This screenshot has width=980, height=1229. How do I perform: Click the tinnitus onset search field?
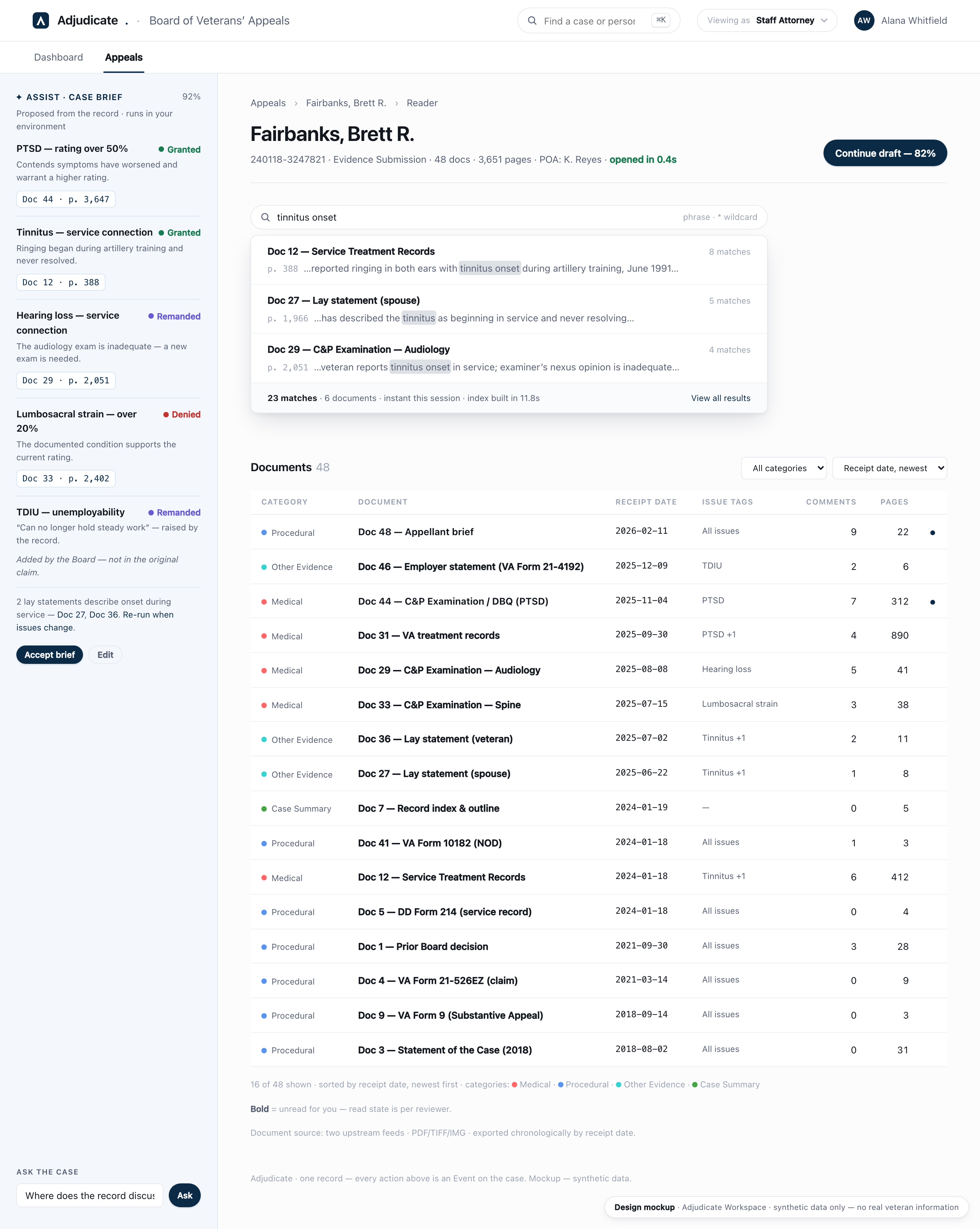[509, 217]
